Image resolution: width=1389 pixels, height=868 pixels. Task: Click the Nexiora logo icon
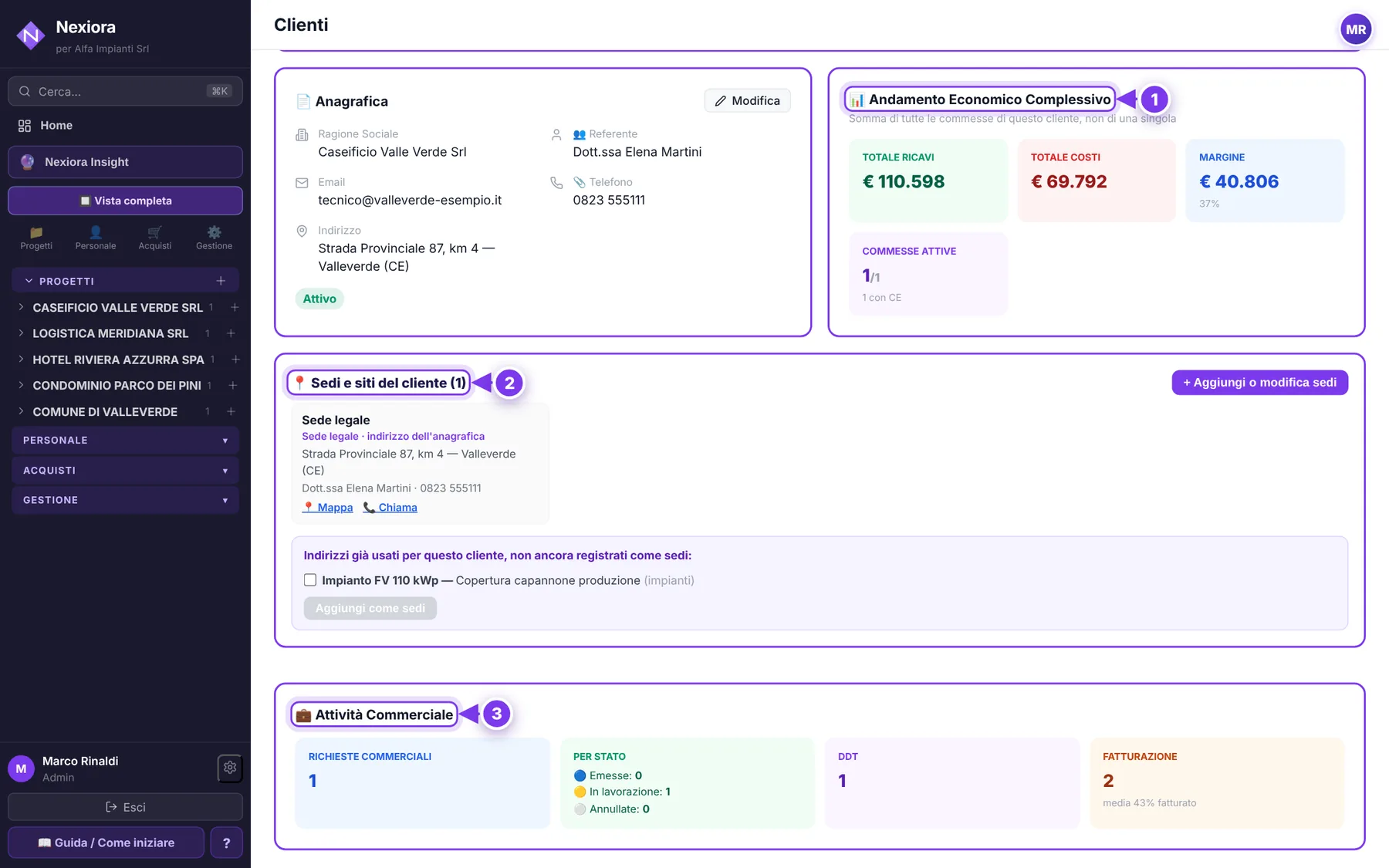31,35
